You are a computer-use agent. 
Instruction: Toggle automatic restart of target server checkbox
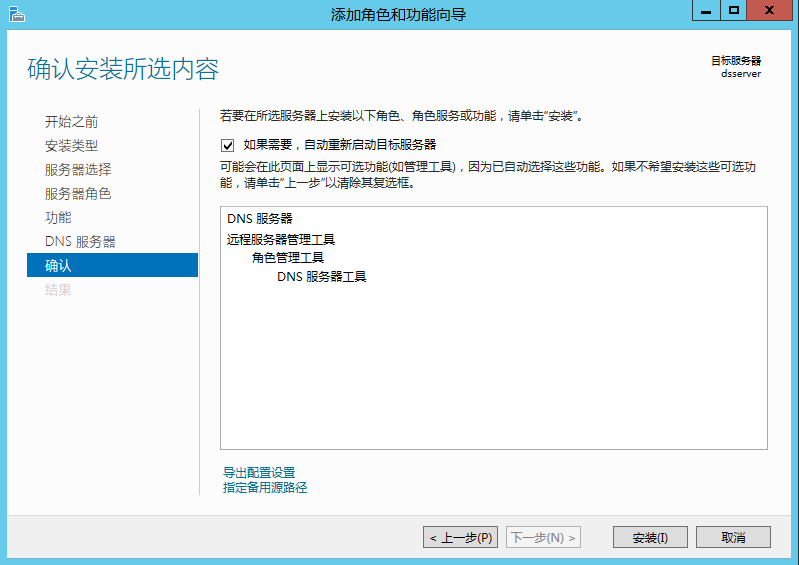tap(228, 145)
